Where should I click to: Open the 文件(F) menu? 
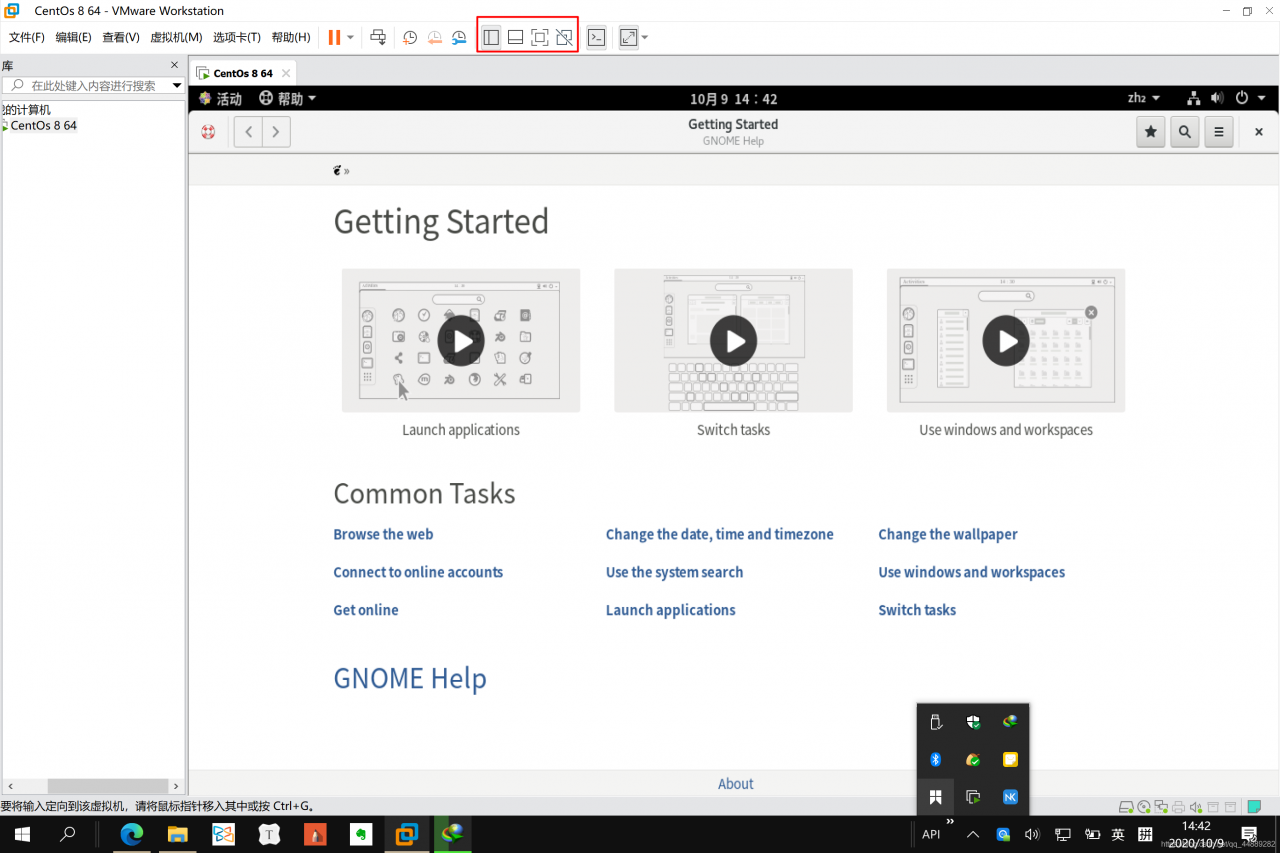(27, 37)
